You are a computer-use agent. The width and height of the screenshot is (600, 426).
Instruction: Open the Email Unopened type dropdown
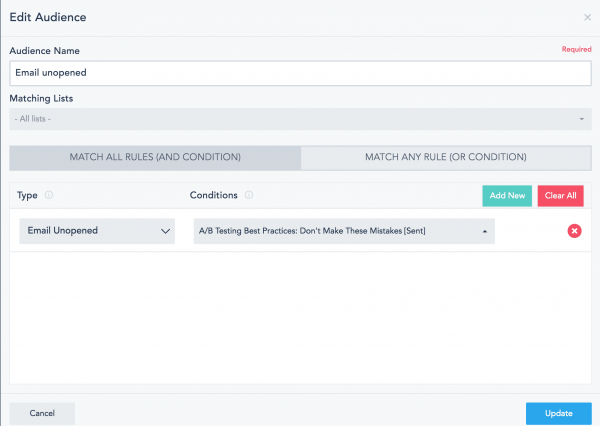pos(97,231)
